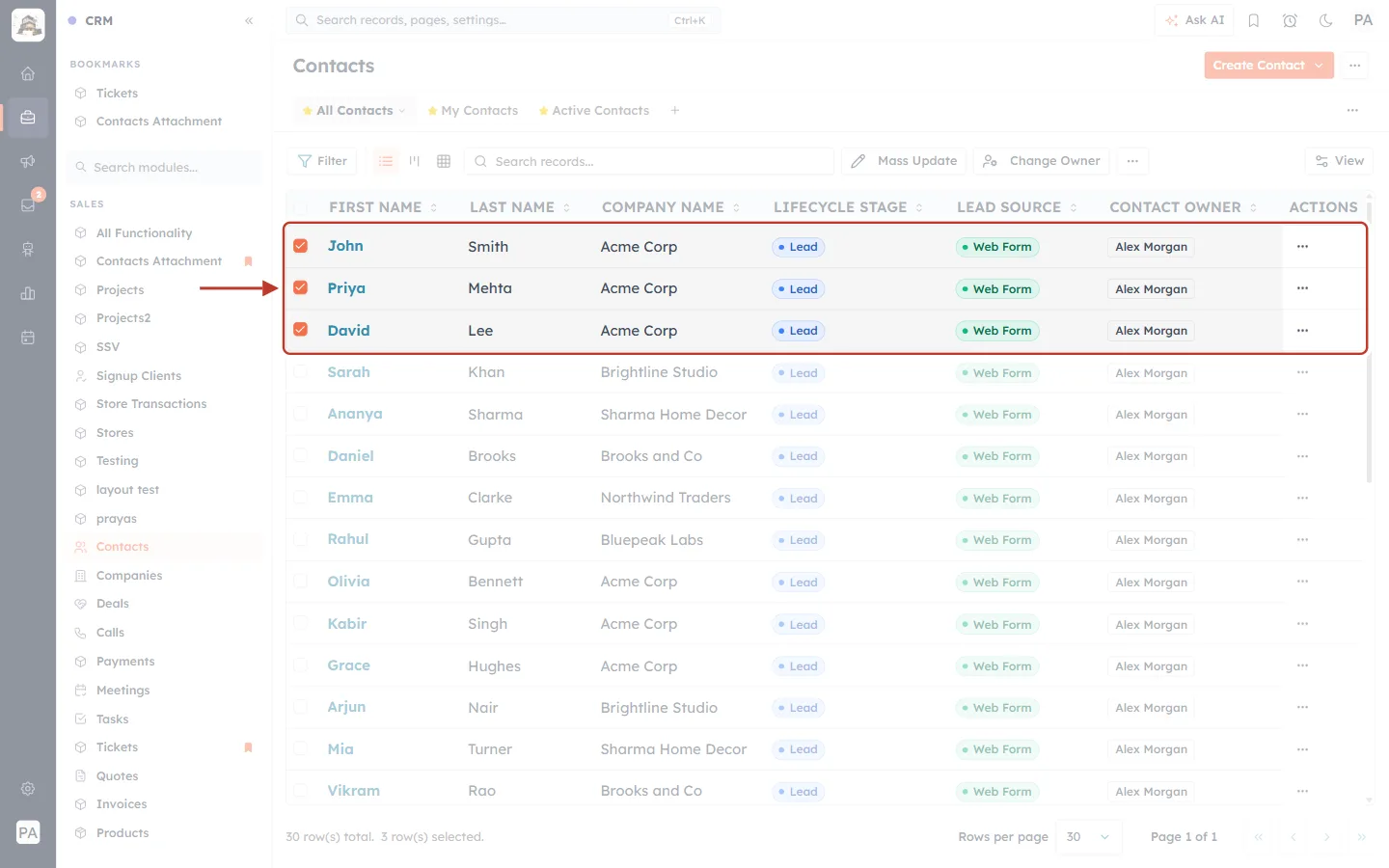Switch to Active Contacts tab
This screenshot has width=1389, height=868.
[x=594, y=111]
